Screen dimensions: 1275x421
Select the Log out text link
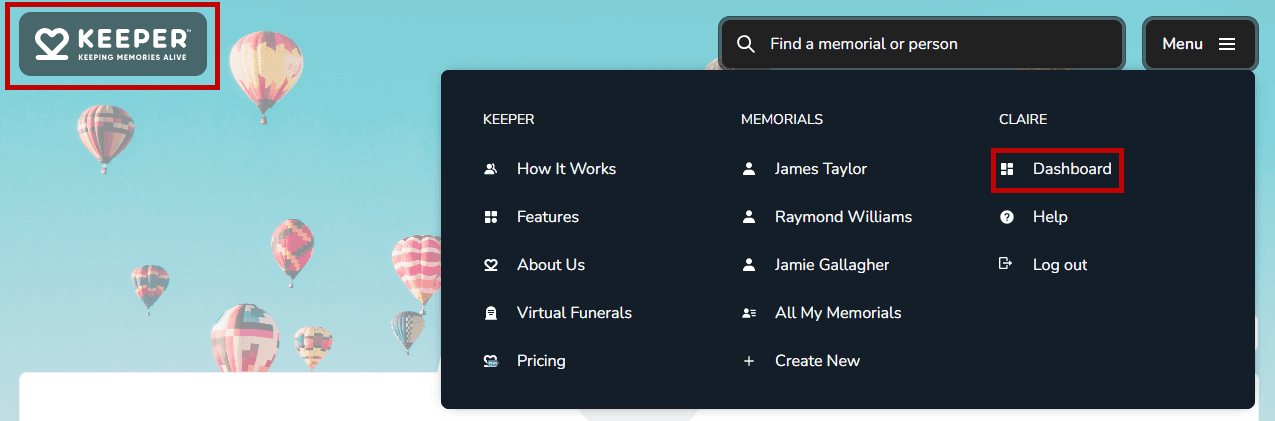pos(1060,265)
